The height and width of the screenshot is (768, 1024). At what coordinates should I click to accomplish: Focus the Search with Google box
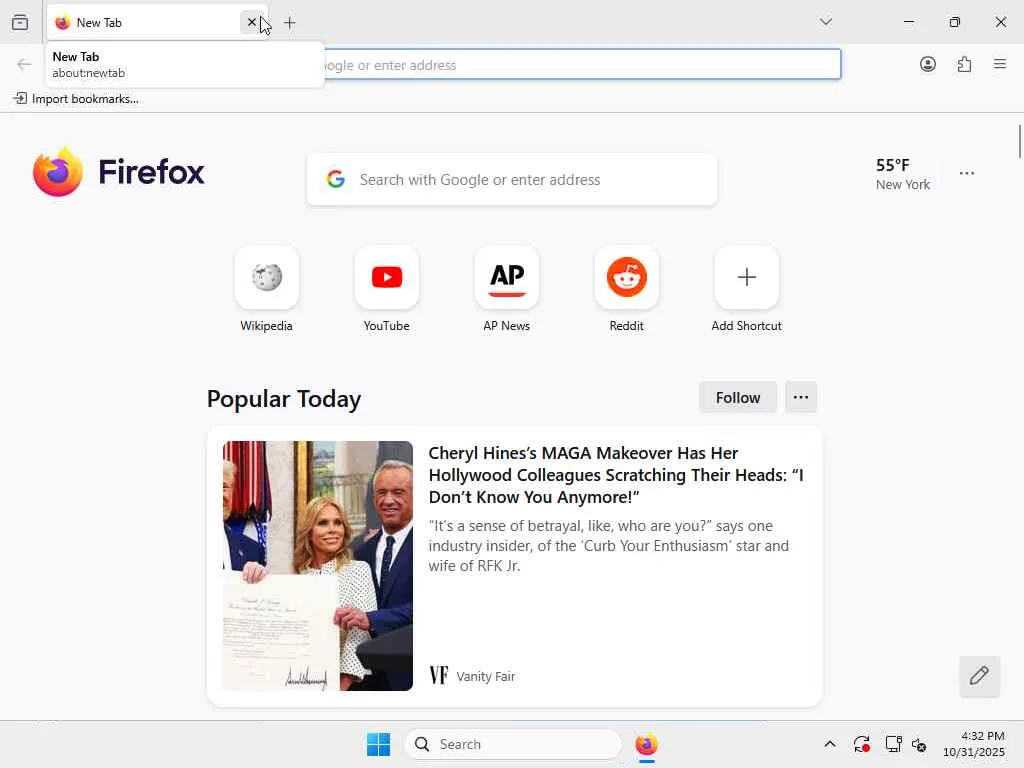tap(512, 180)
